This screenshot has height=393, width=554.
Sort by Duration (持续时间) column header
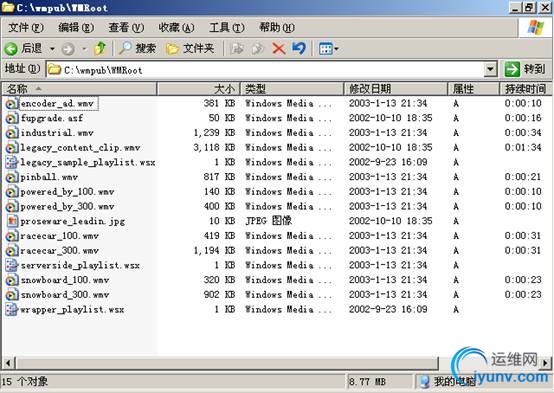[x=526, y=89]
